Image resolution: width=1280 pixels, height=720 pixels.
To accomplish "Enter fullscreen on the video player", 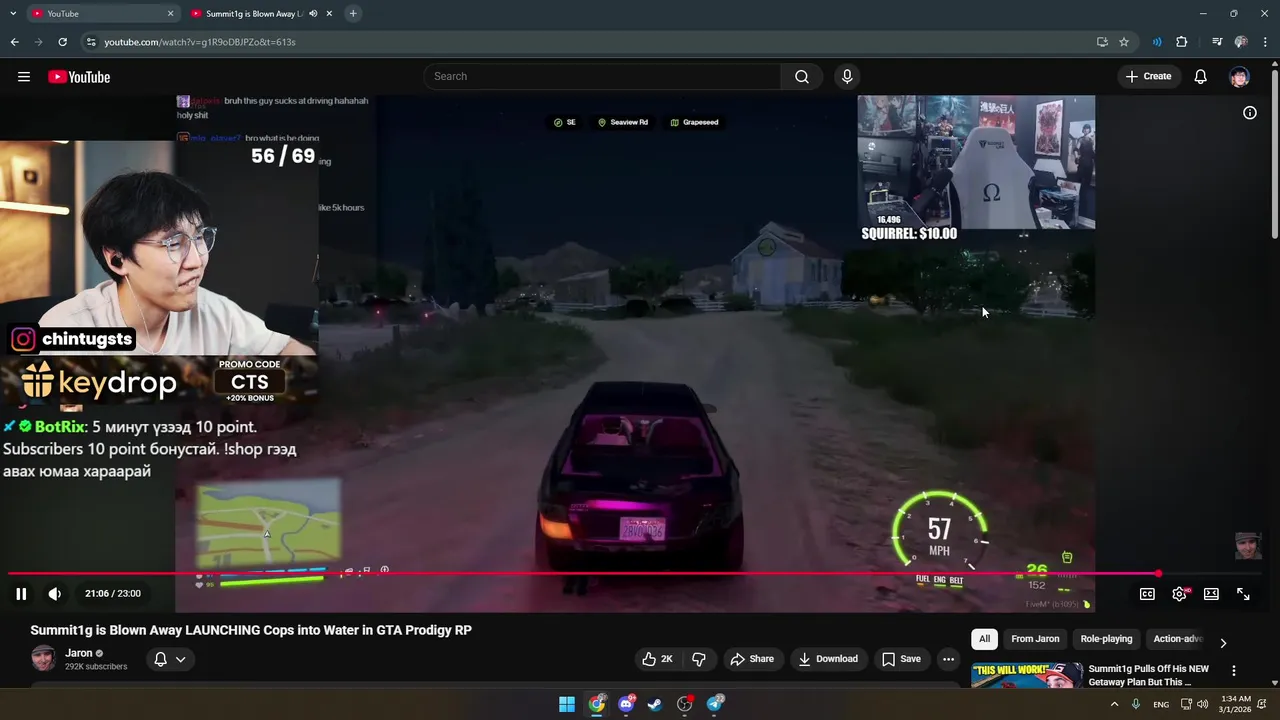I will coord(1243,594).
